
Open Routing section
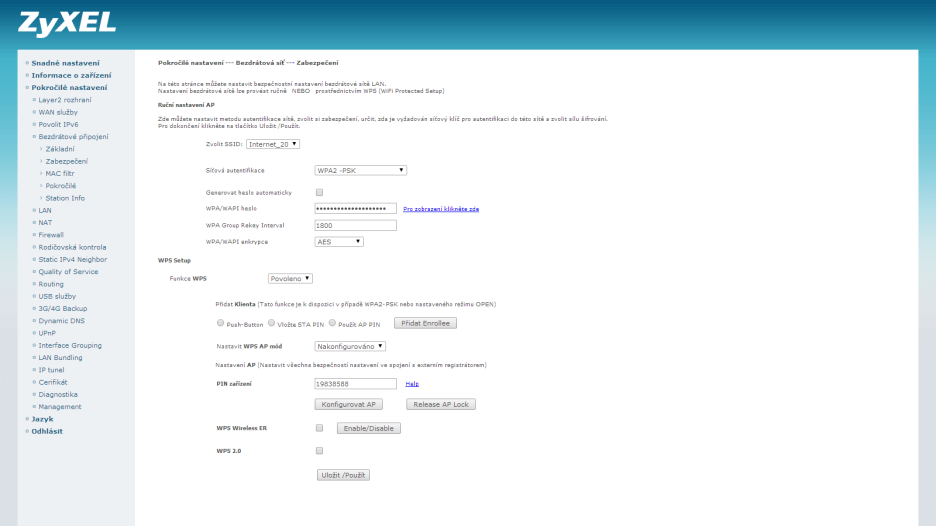point(51,284)
